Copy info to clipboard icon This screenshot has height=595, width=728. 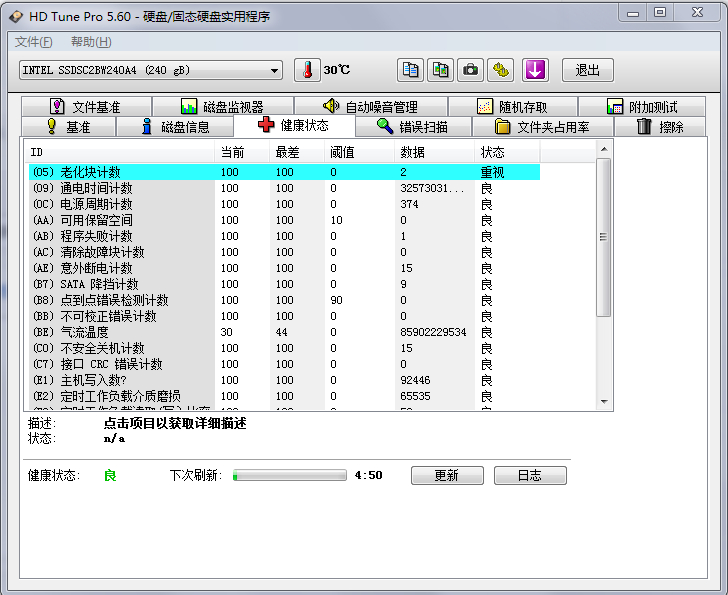410,70
